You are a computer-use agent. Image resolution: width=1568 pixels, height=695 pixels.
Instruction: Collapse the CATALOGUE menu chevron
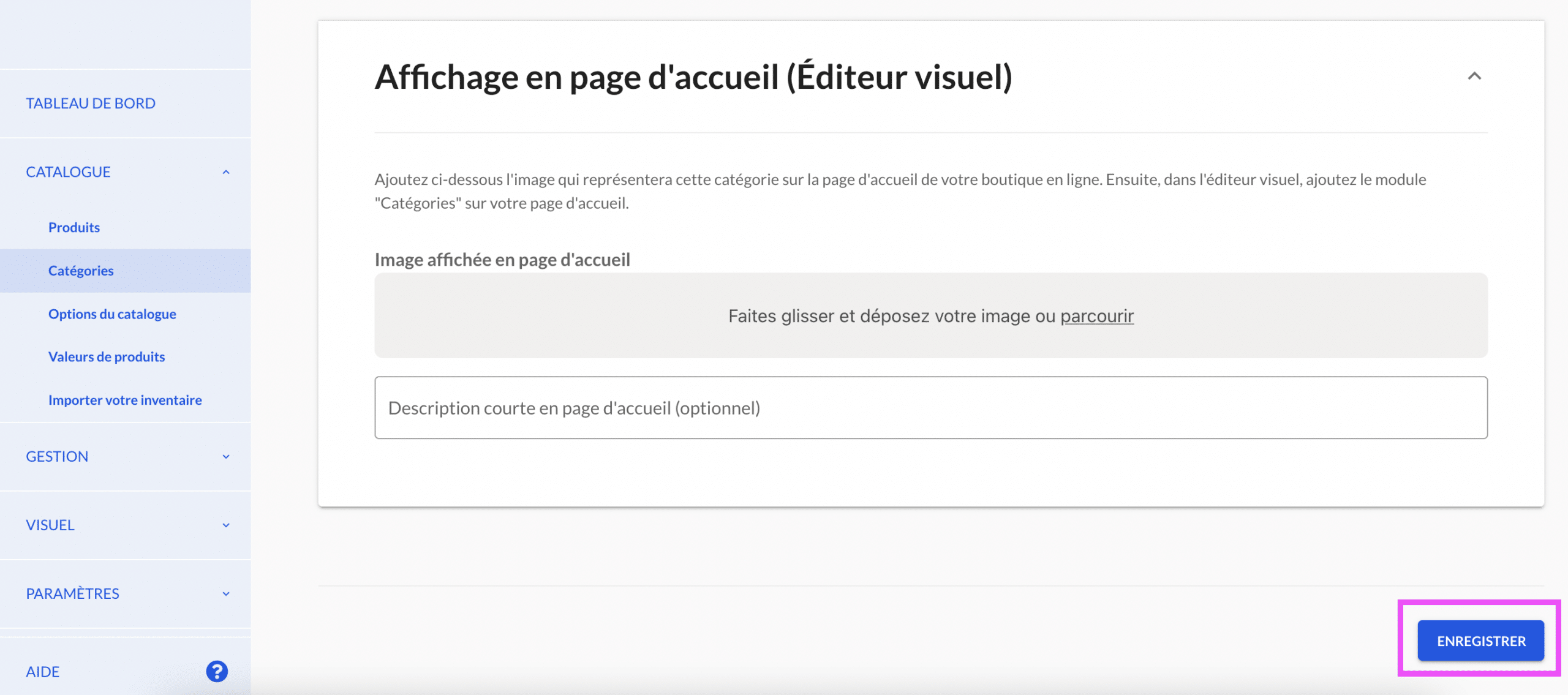tap(226, 172)
